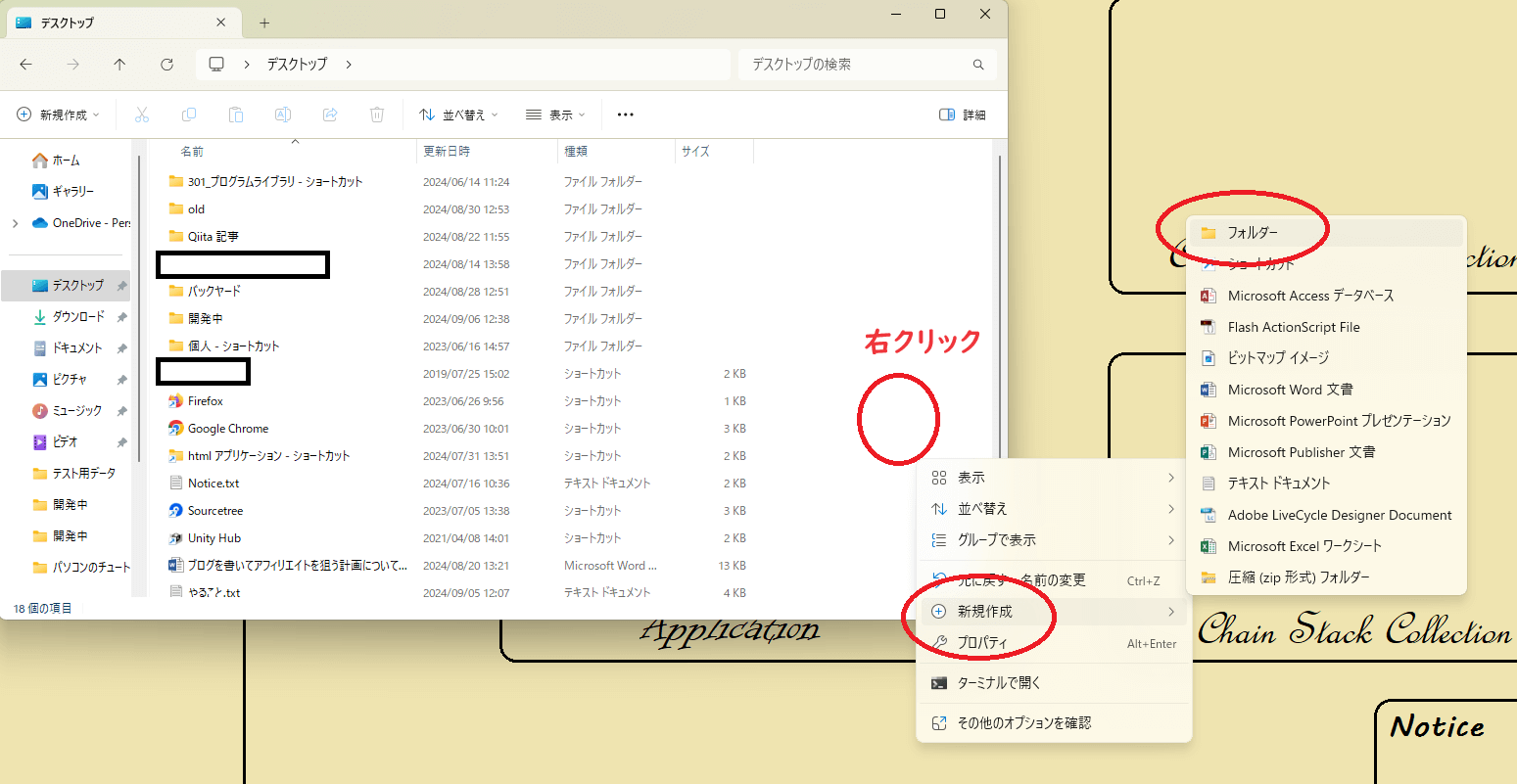Screen dimensions: 1517x784
Task: Sort by サイズ column header
Action: point(695,152)
